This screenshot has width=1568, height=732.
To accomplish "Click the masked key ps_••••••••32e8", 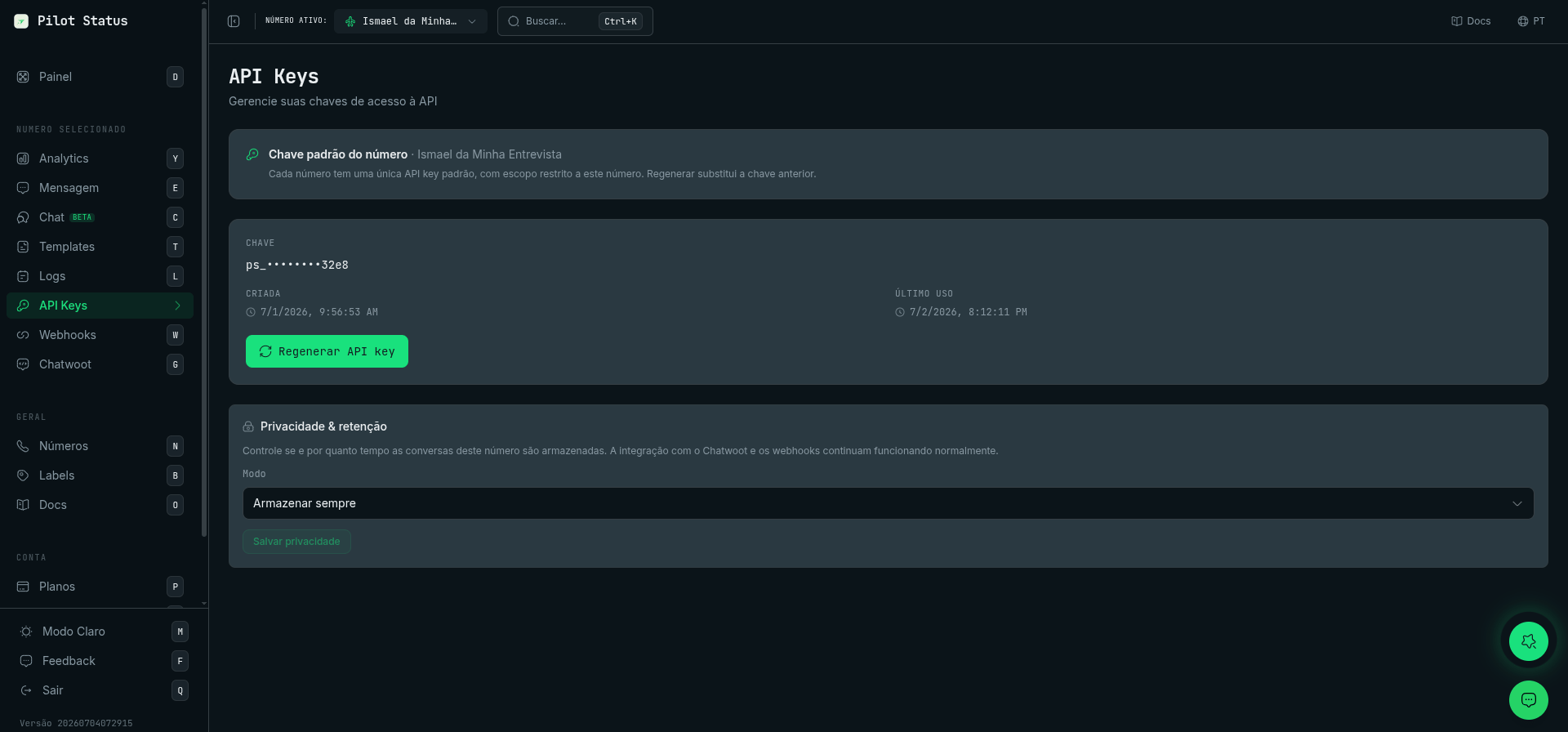I will click(297, 265).
